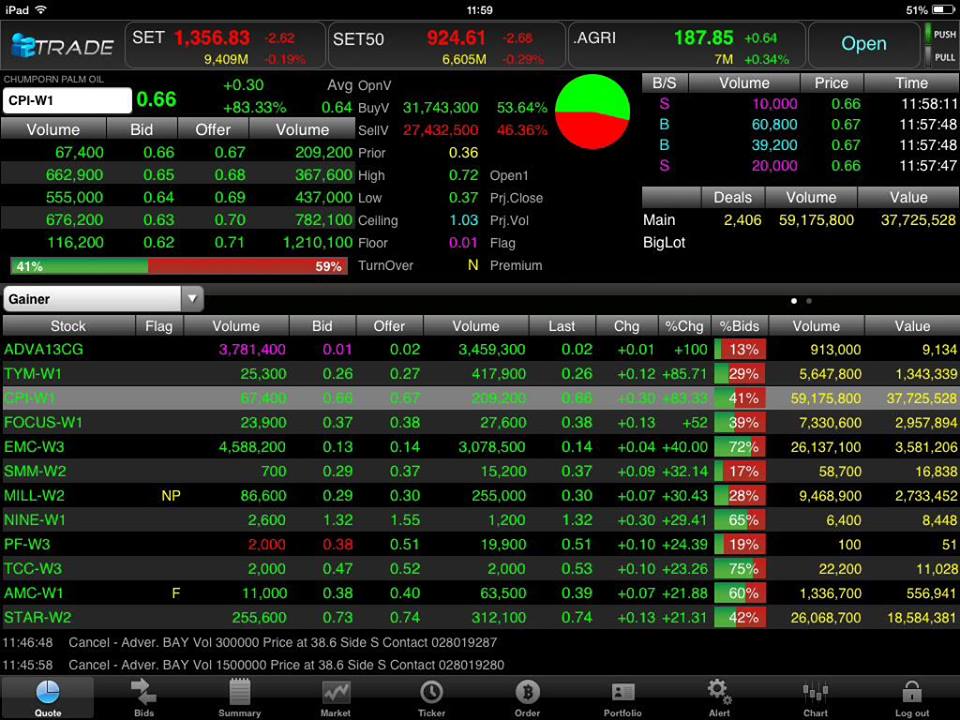Sort by %Chg column header
The image size is (960, 720).
tap(684, 326)
